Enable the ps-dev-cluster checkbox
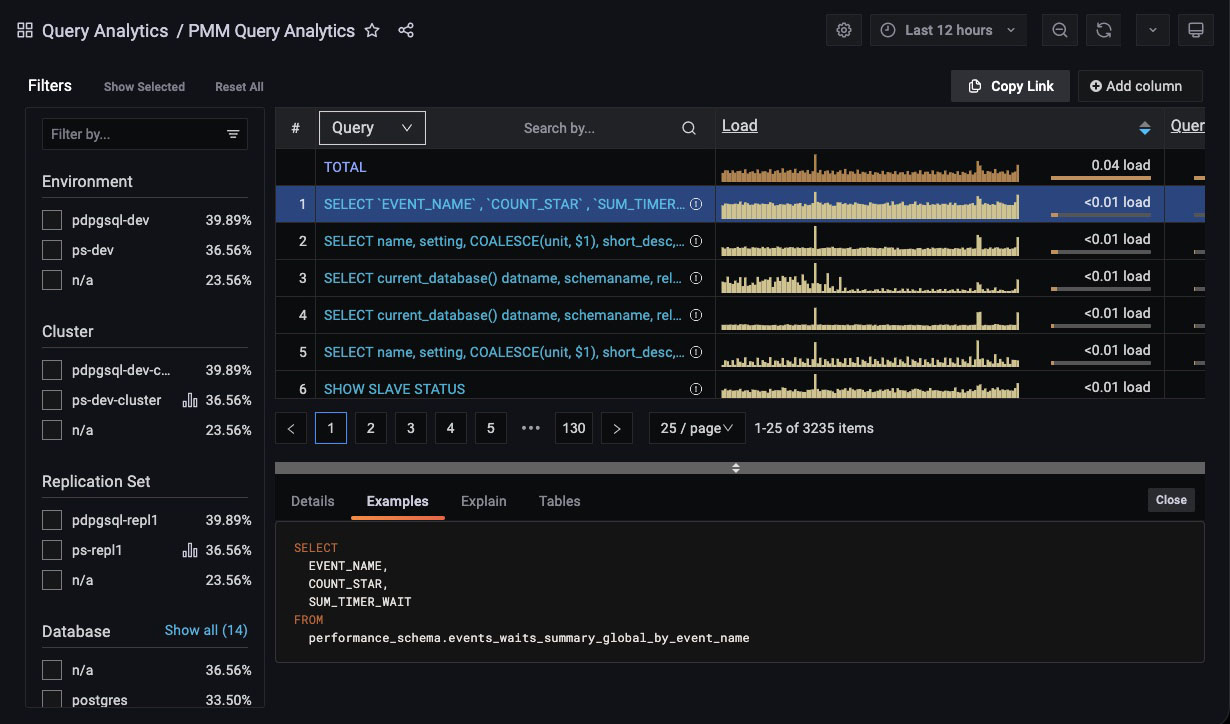1230x724 pixels. coord(52,400)
